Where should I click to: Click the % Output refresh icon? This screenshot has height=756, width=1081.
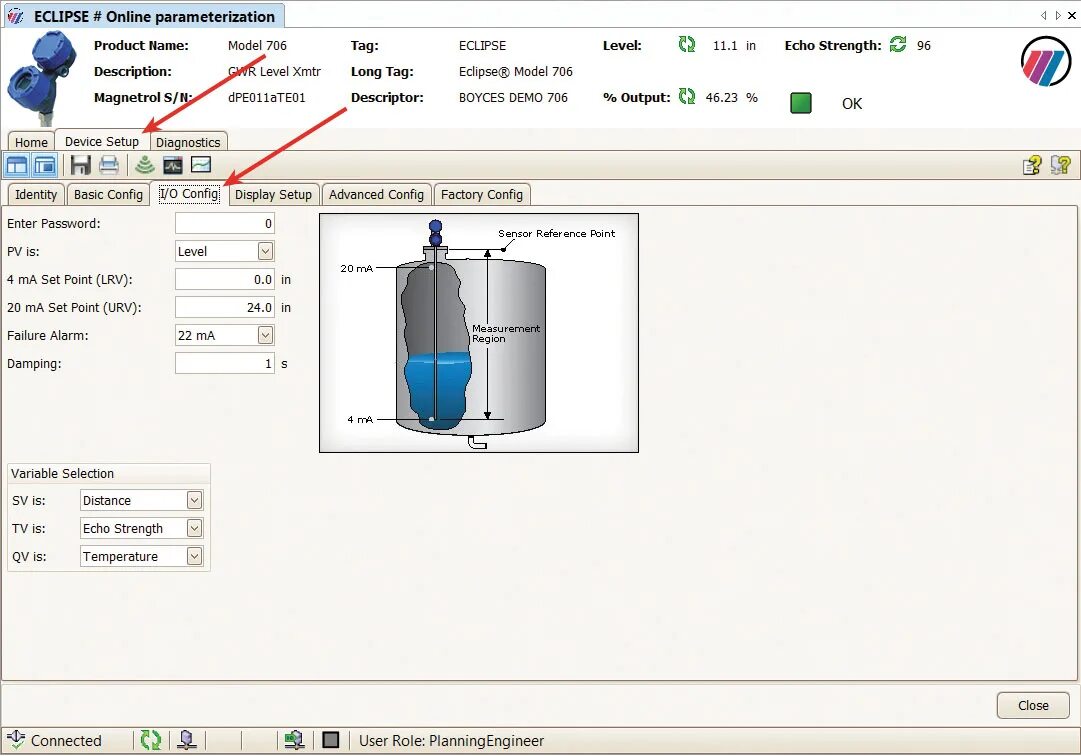[687, 96]
